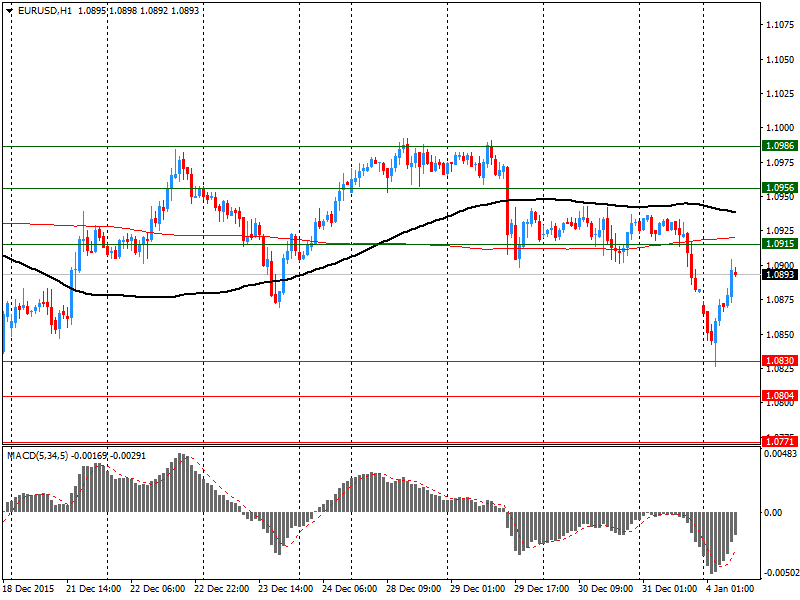This screenshot has width=800, height=600.
Task: Click the 22 Dec 22:00 time label
Action: pos(222,589)
